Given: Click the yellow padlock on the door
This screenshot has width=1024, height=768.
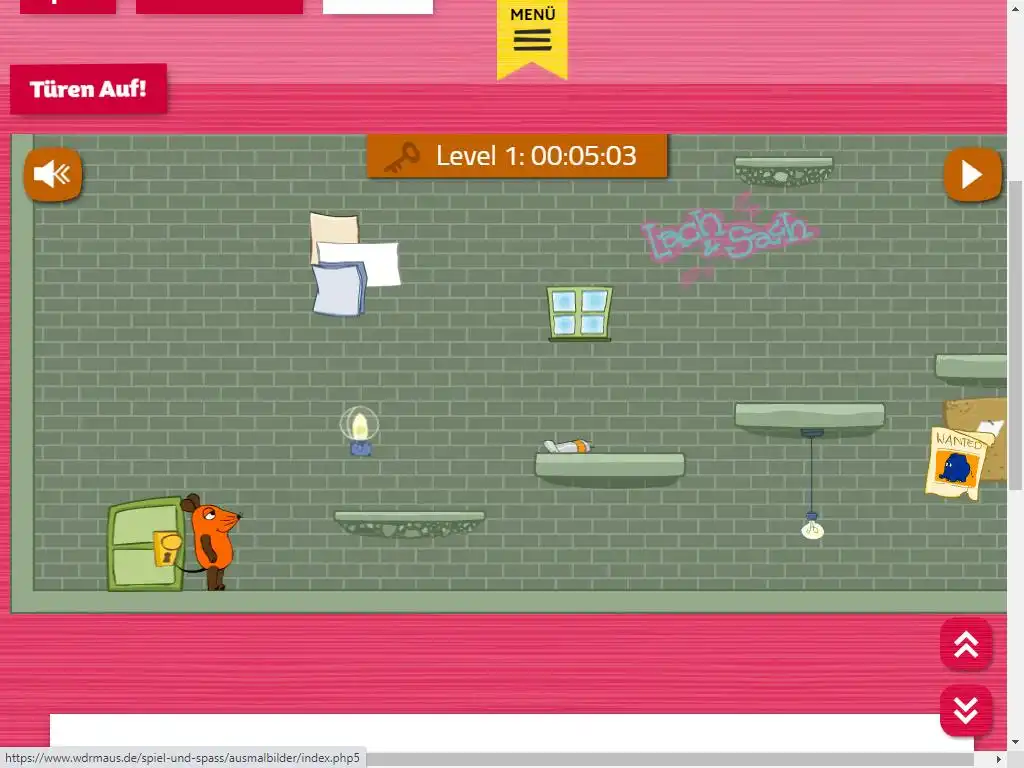Looking at the screenshot, I should click(x=167, y=547).
